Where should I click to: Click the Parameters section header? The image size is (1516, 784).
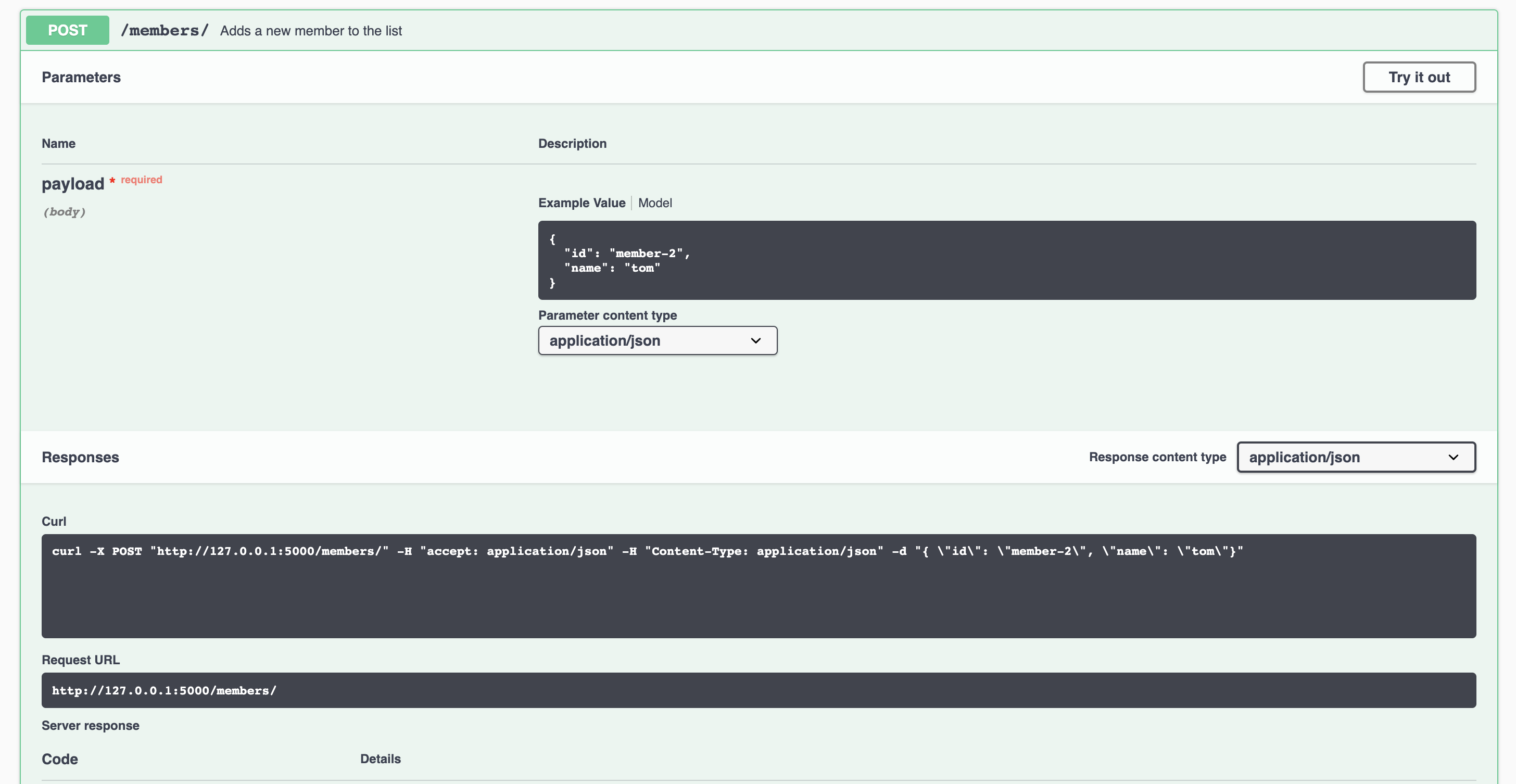click(x=81, y=77)
